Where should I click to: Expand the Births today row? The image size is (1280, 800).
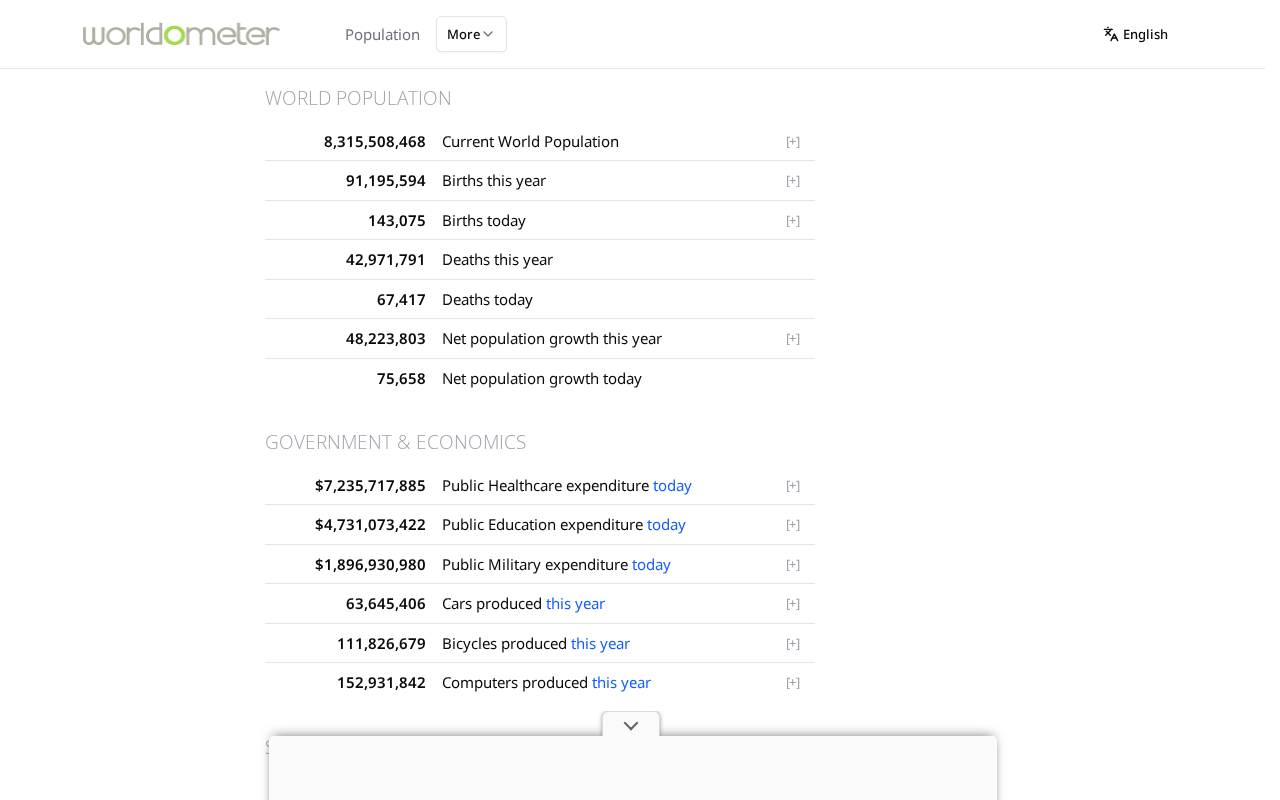[x=793, y=221]
